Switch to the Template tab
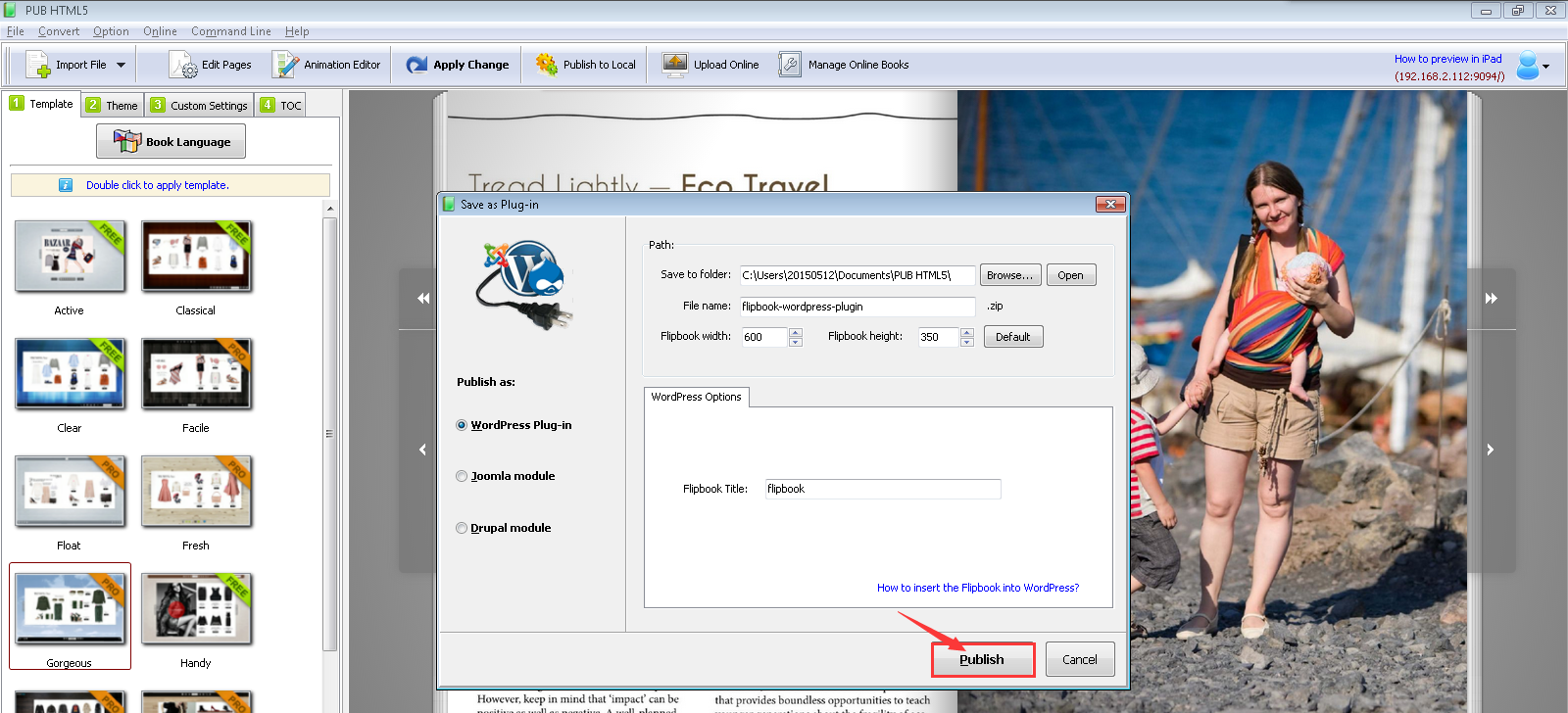1568x713 pixels. pos(42,103)
